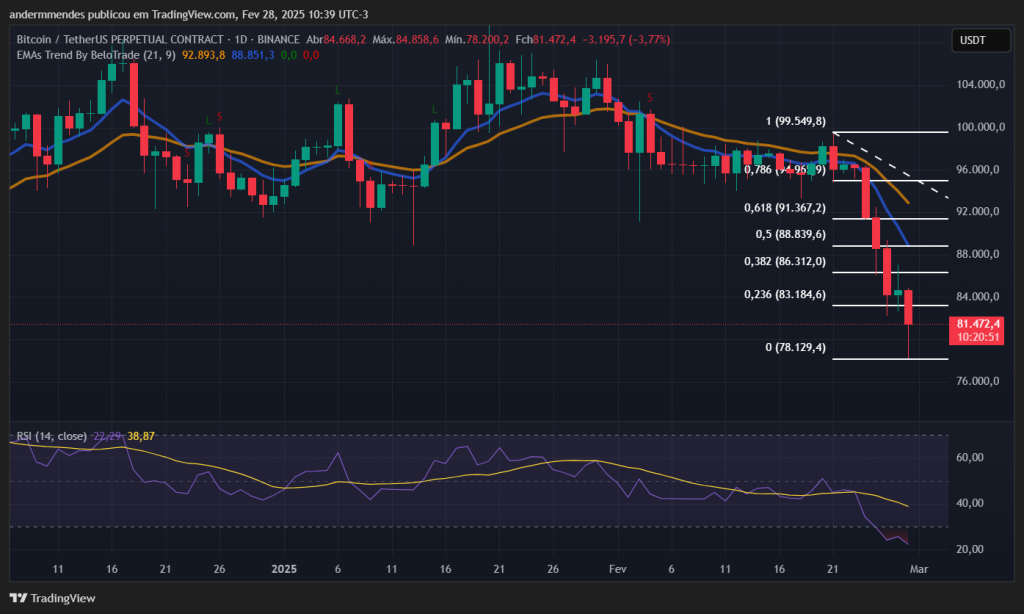This screenshot has height=614, width=1024.
Task: Select the Bitcoin / TetherUS PERPETUAL CONTRACT title
Action: (120, 40)
